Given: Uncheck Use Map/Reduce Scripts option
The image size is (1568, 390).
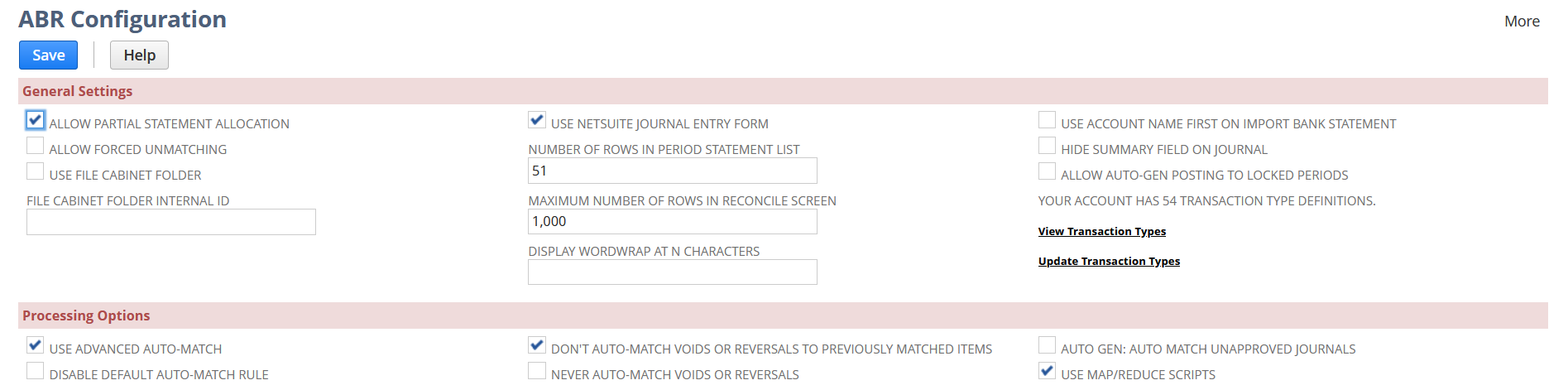Looking at the screenshot, I should (x=1047, y=371).
